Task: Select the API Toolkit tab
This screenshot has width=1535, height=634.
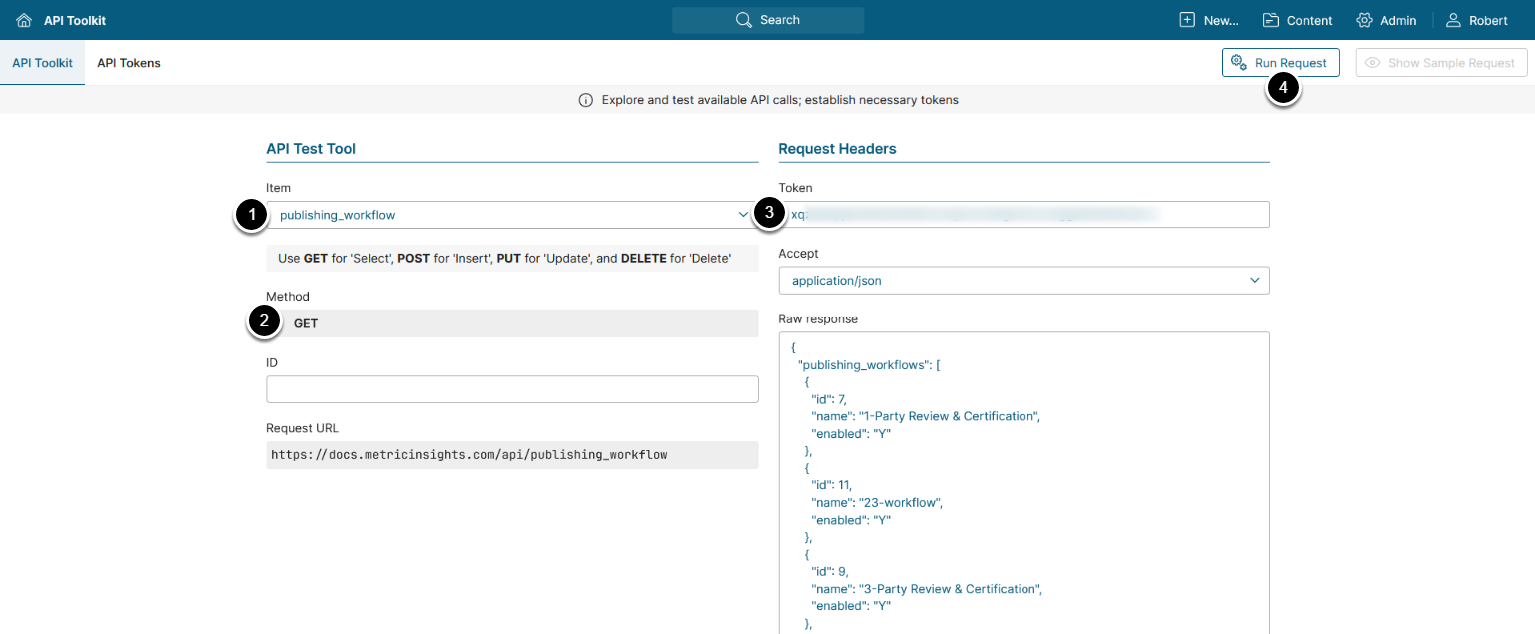Action: tap(42, 63)
